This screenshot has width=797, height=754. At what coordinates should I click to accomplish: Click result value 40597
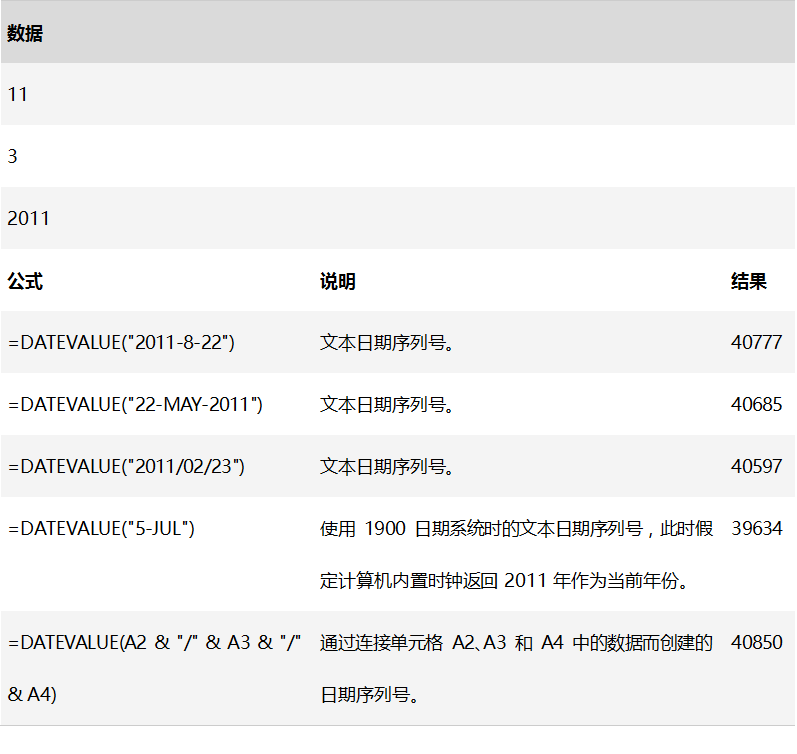click(756, 467)
